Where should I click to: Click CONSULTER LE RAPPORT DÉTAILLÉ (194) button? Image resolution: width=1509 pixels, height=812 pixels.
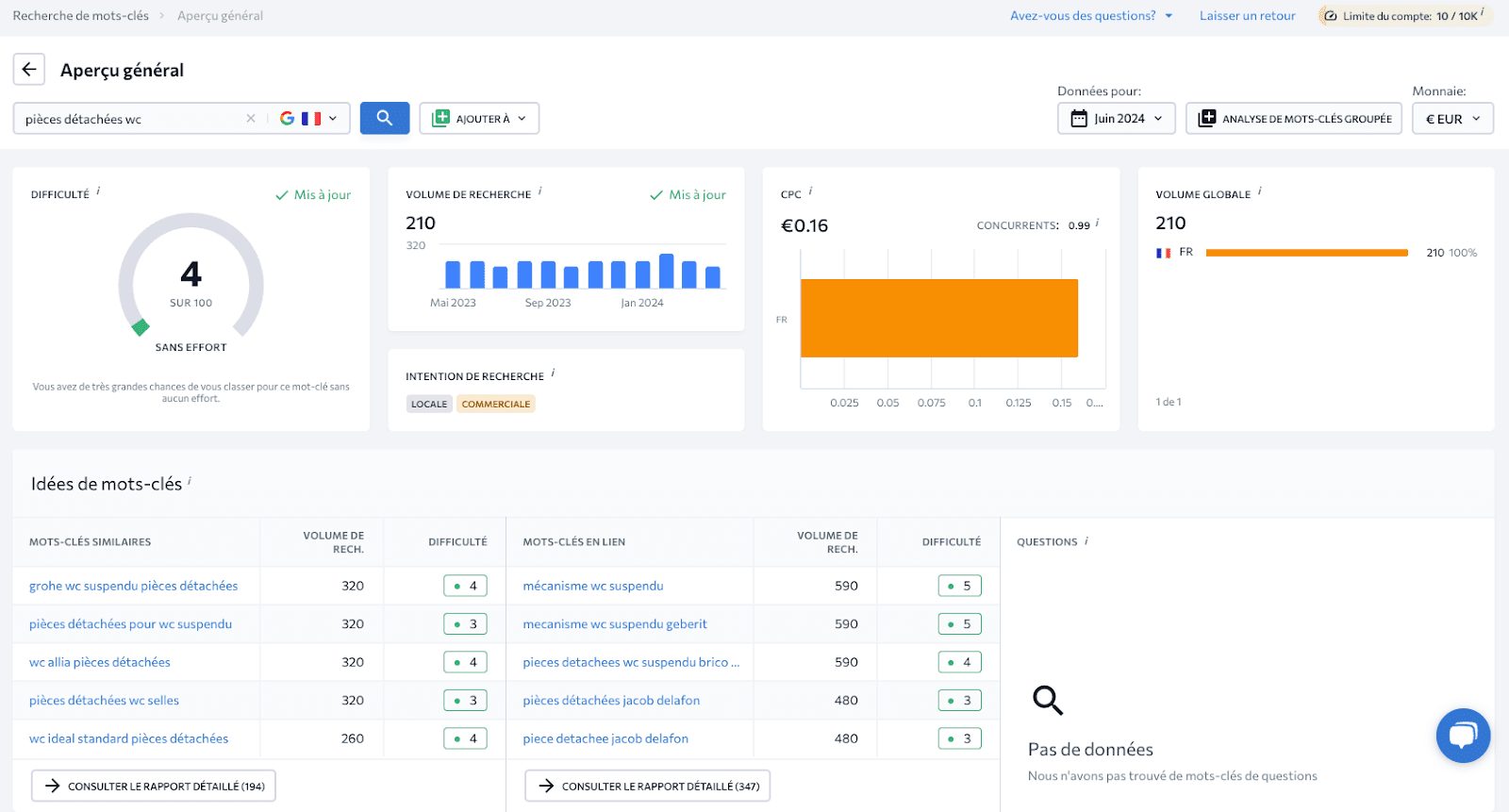click(x=154, y=786)
